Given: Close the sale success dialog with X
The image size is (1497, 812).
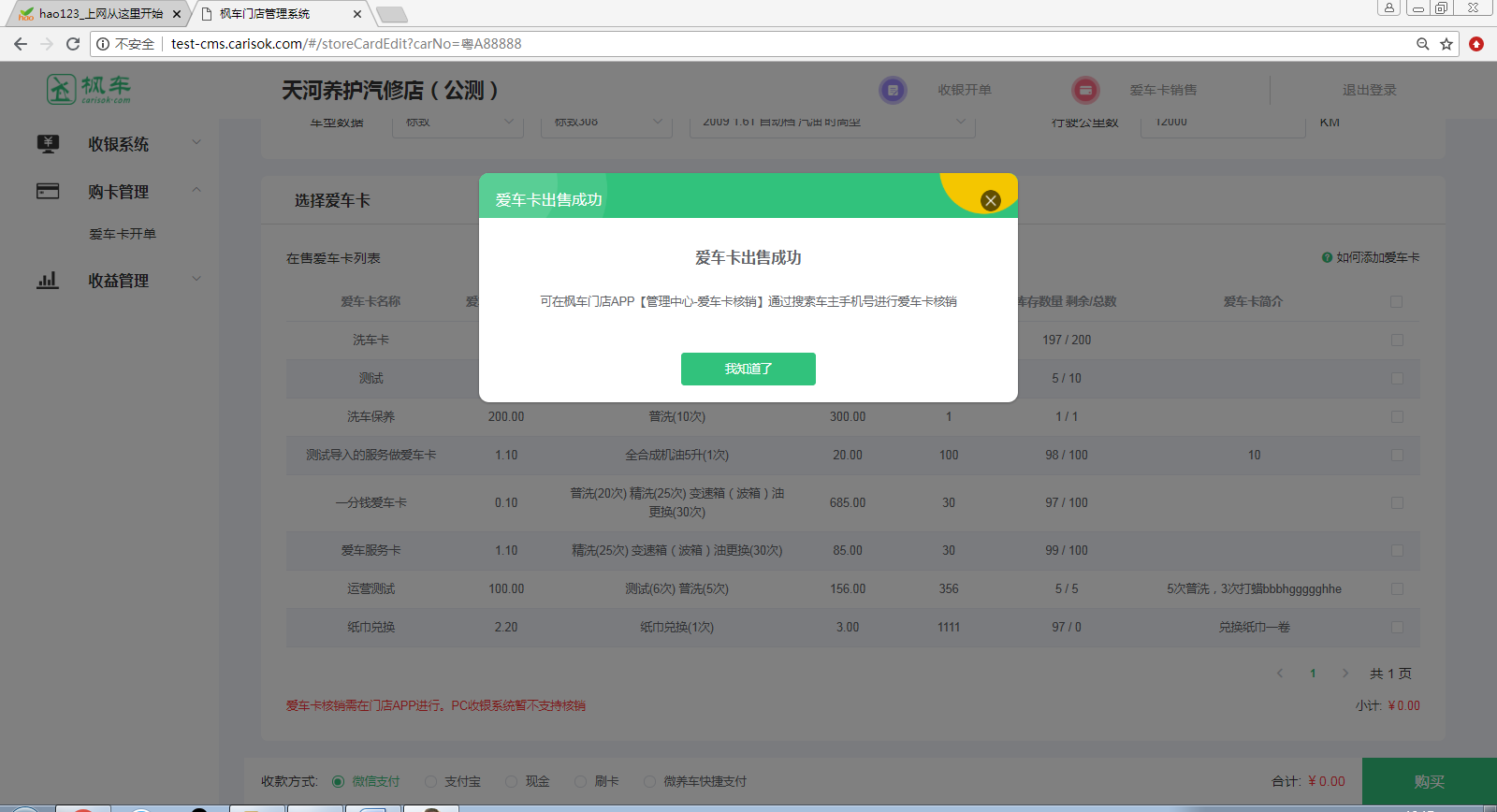Looking at the screenshot, I should [x=991, y=200].
